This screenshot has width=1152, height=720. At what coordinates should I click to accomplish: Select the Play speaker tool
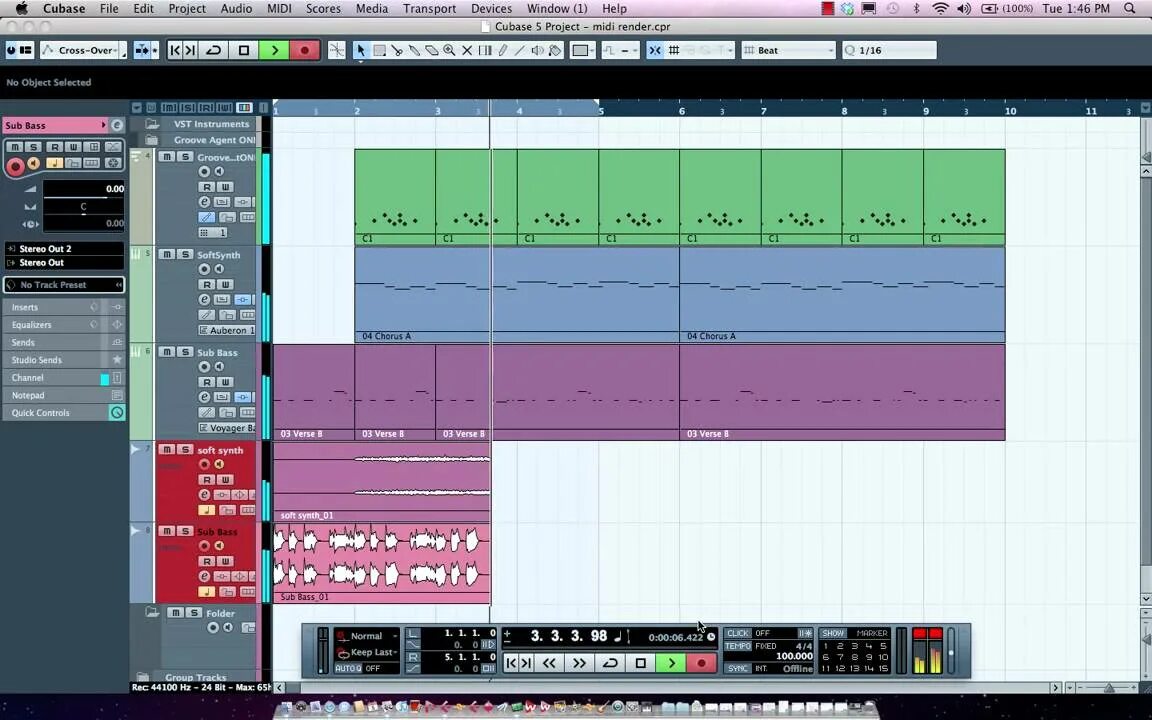pos(538,50)
